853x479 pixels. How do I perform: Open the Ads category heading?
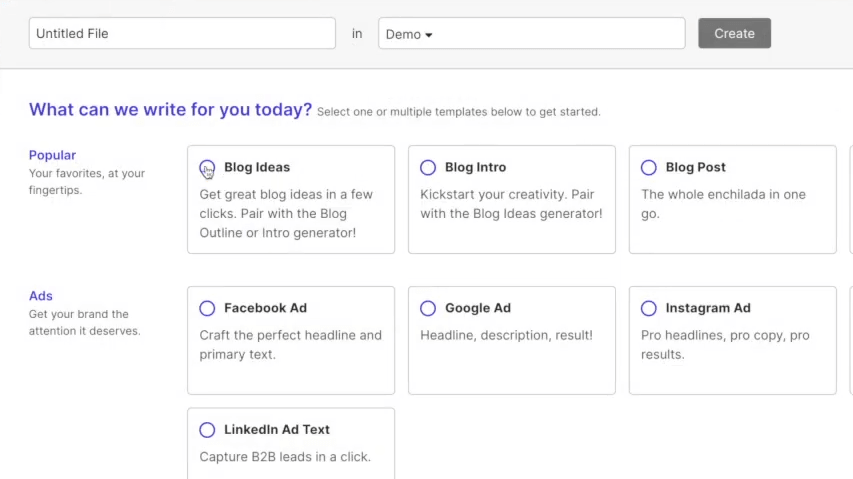click(41, 296)
